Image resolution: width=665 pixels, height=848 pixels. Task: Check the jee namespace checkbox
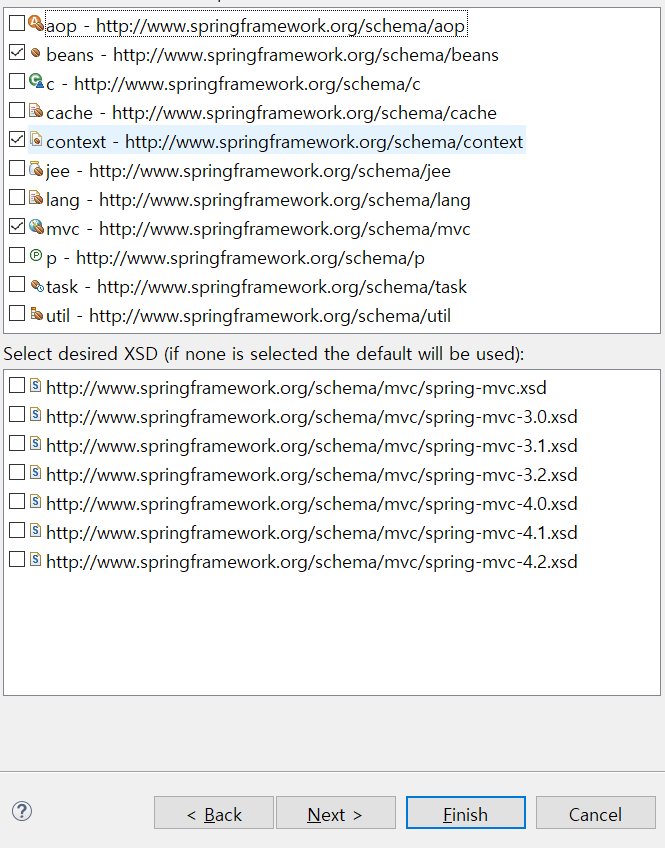pos(17,168)
